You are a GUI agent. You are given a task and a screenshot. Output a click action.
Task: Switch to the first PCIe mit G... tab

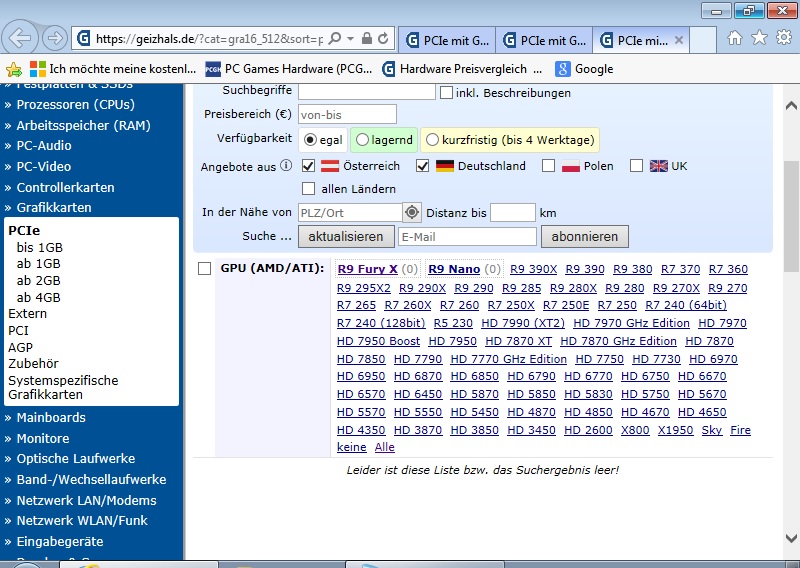pyautogui.click(x=447, y=40)
